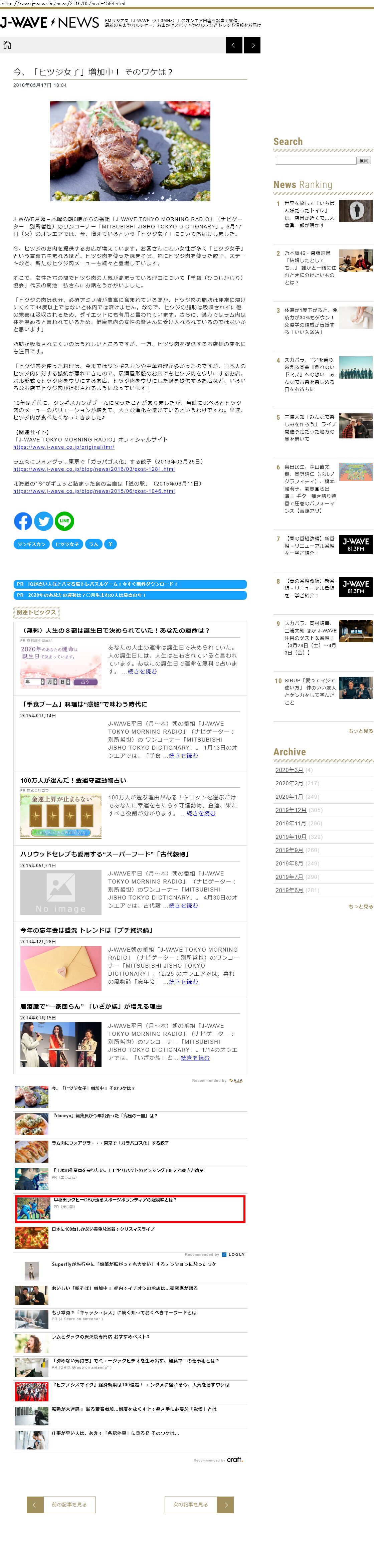Click the search input field
Image resolution: width=374 pixels, height=1568 pixels.
pos(316,161)
